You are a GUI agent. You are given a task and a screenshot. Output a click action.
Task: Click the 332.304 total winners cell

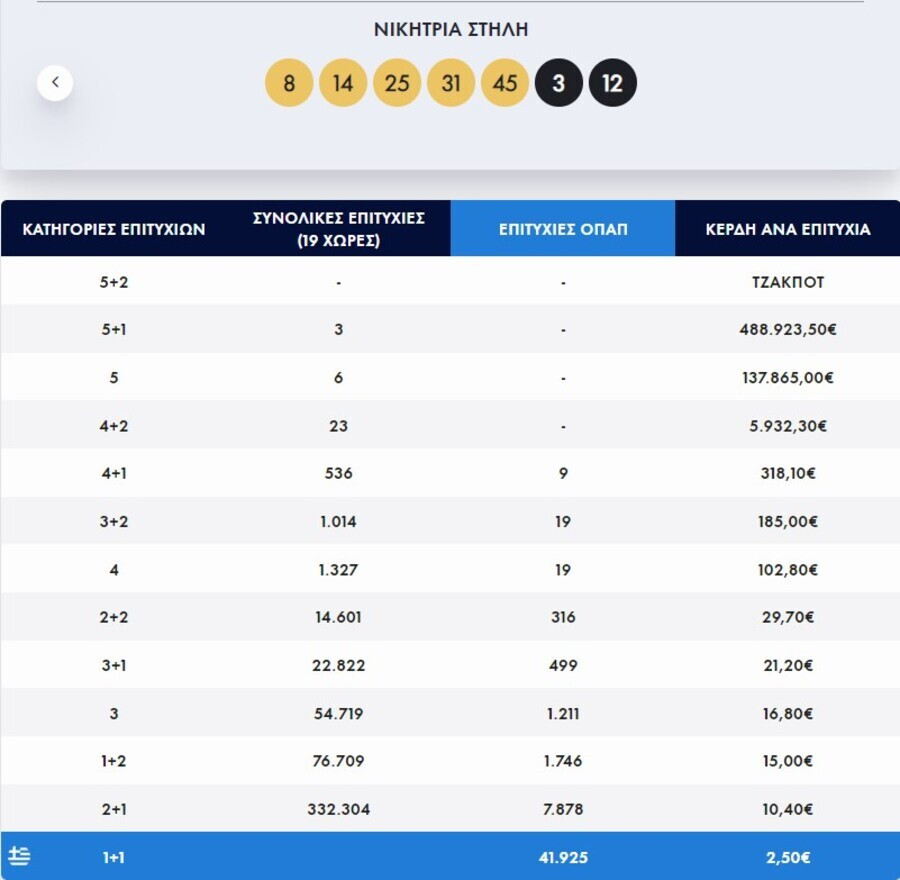tap(339, 809)
